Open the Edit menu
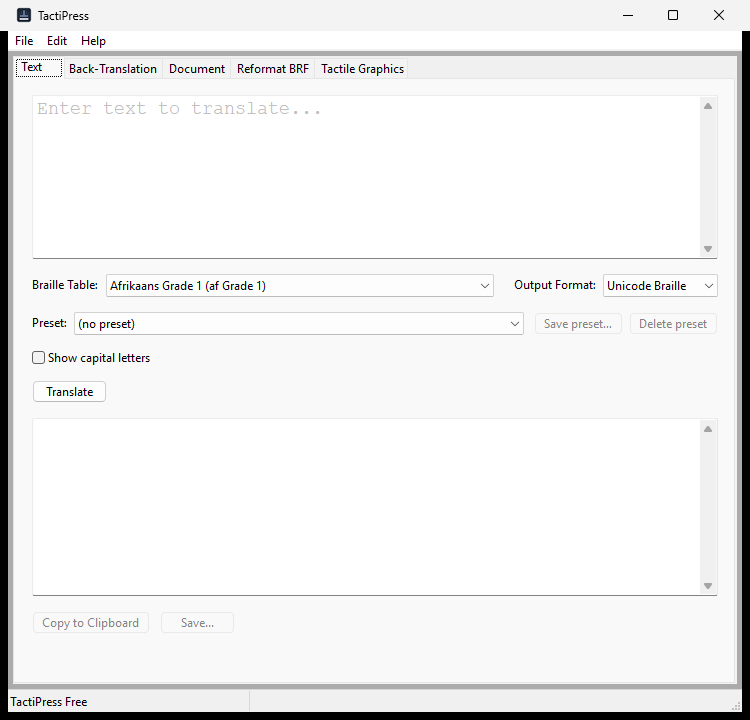 click(x=56, y=41)
